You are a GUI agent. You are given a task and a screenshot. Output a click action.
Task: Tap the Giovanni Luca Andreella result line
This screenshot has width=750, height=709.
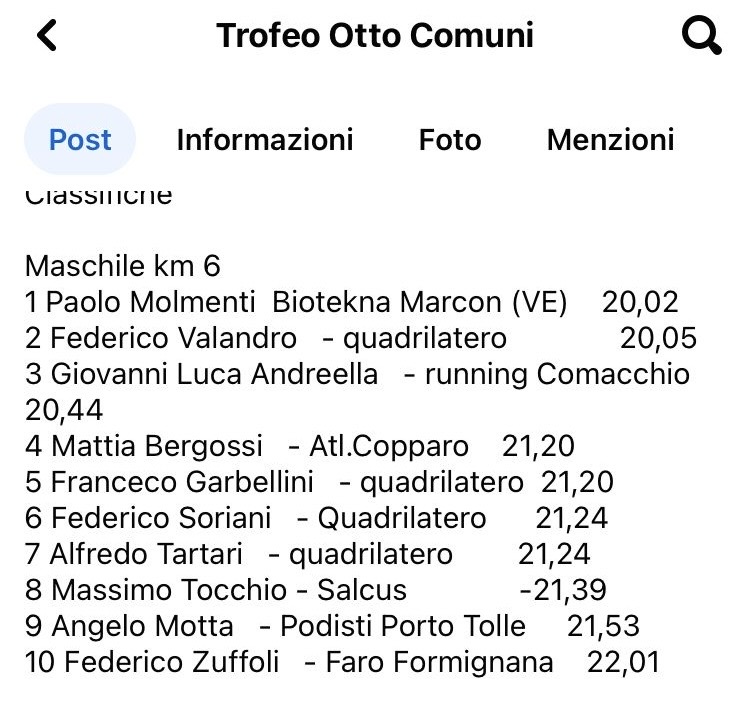pyautogui.click(x=357, y=392)
